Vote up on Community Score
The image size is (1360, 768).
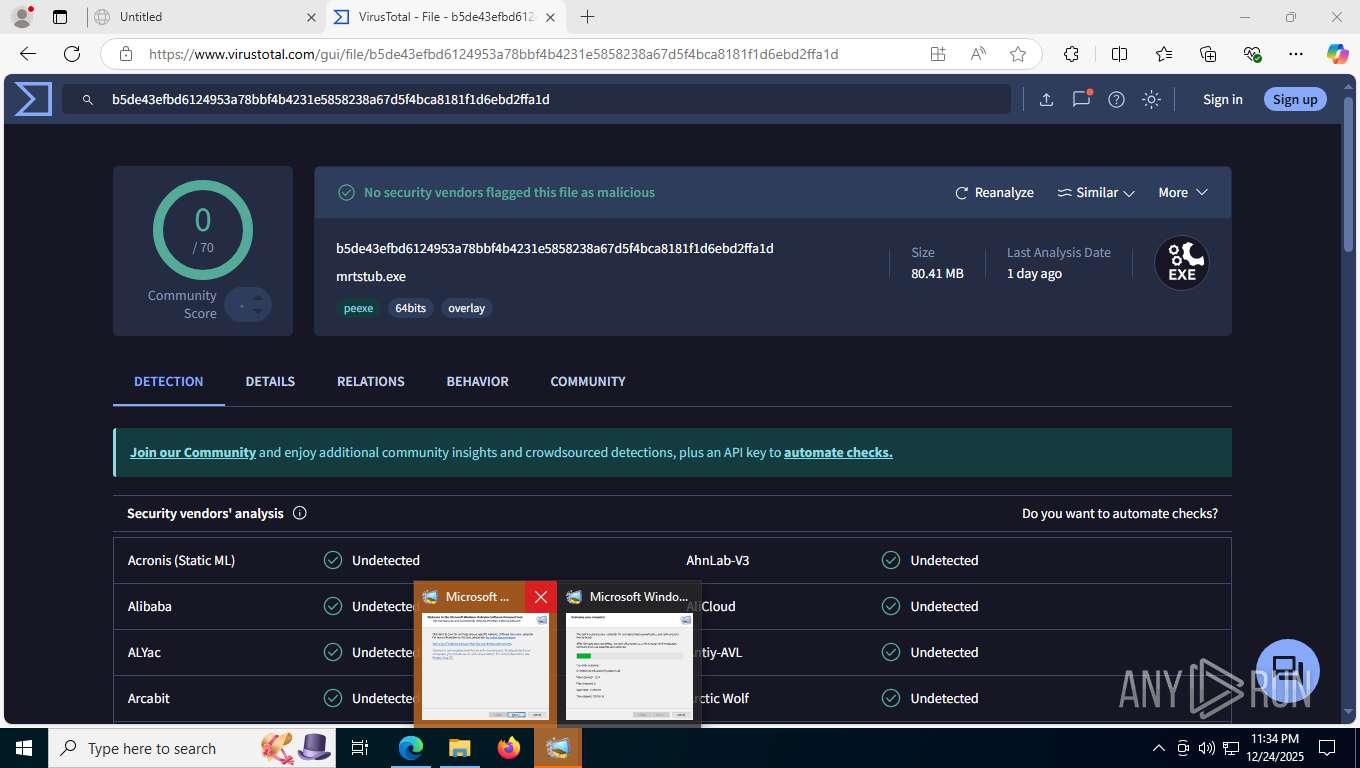258,297
